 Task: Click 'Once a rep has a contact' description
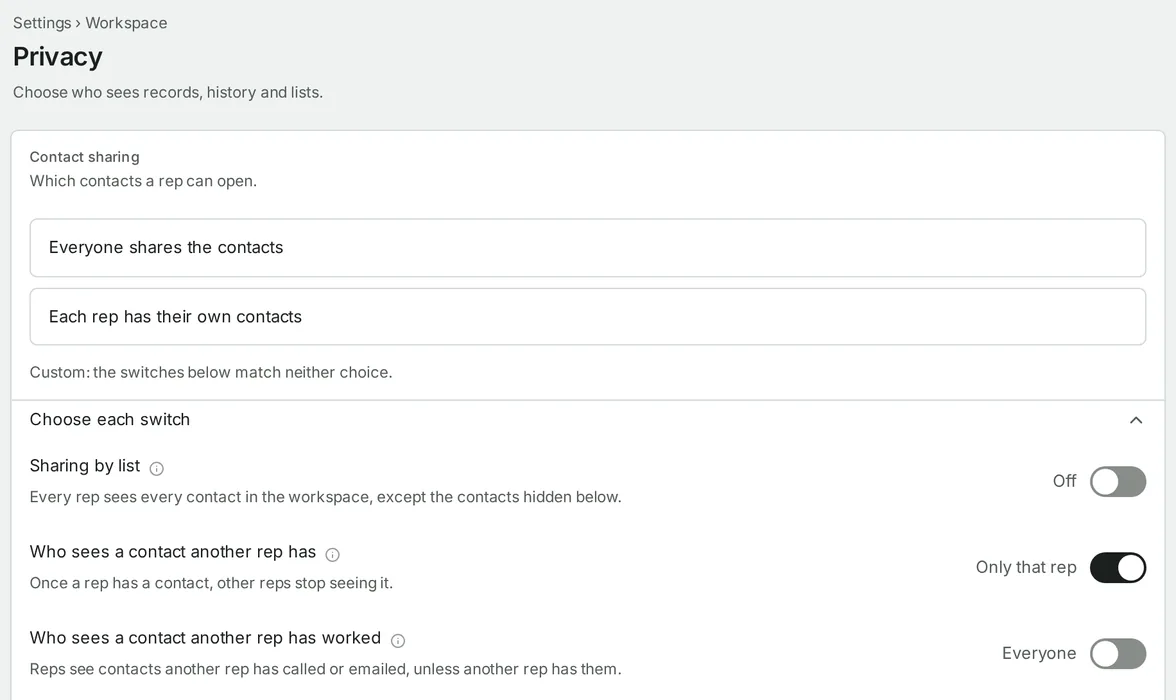212,583
